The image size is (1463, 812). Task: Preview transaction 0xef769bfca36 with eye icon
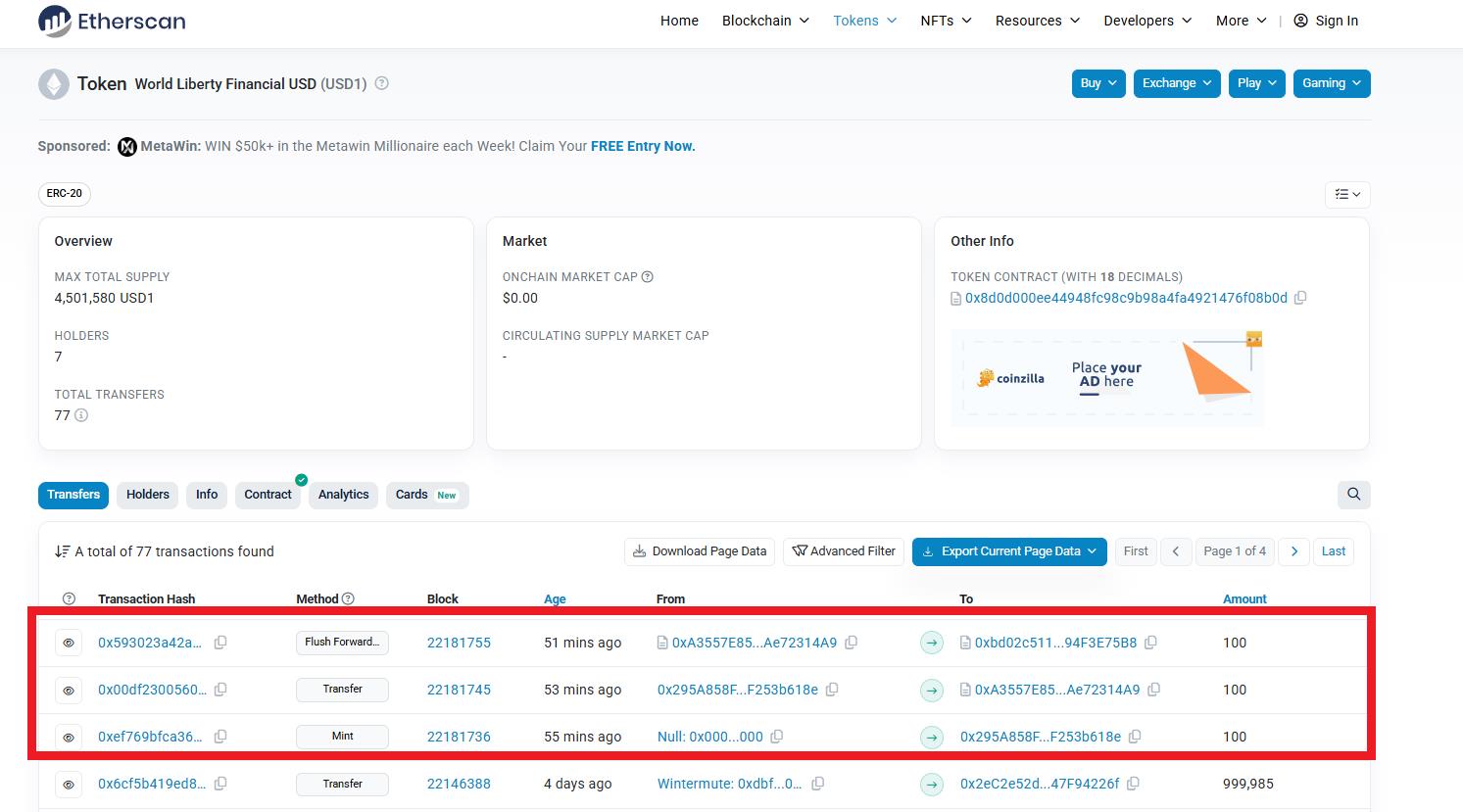click(69, 737)
